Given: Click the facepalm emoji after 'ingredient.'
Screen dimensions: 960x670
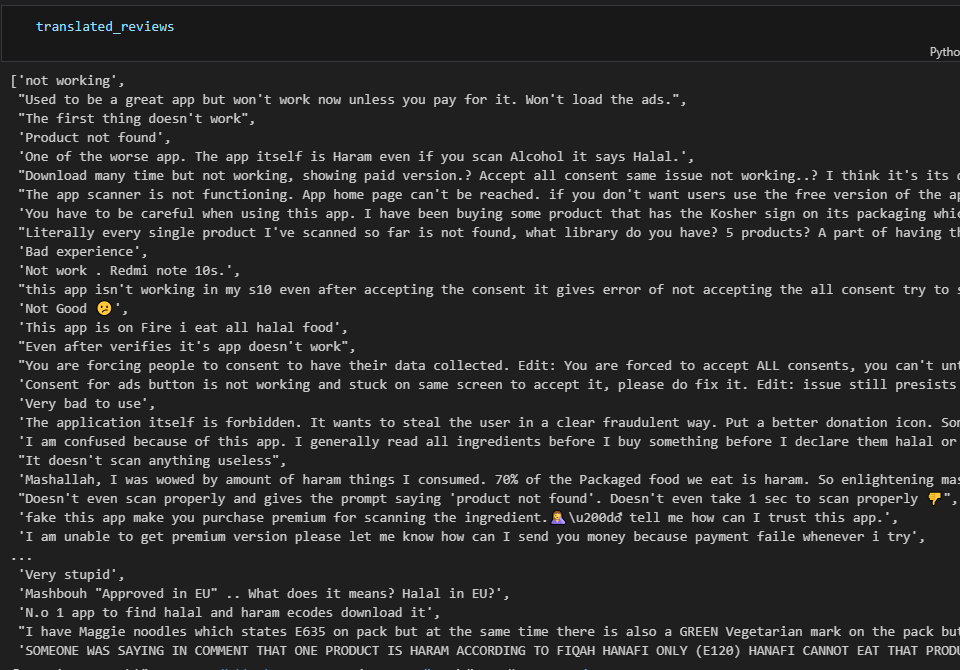Looking at the screenshot, I should point(558,518).
